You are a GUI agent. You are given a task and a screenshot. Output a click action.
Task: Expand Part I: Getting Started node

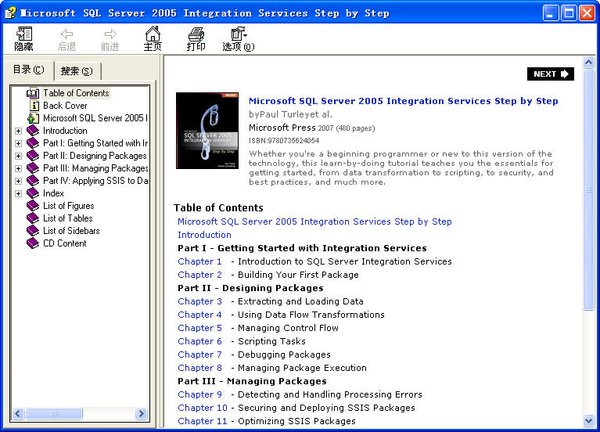tap(18, 143)
